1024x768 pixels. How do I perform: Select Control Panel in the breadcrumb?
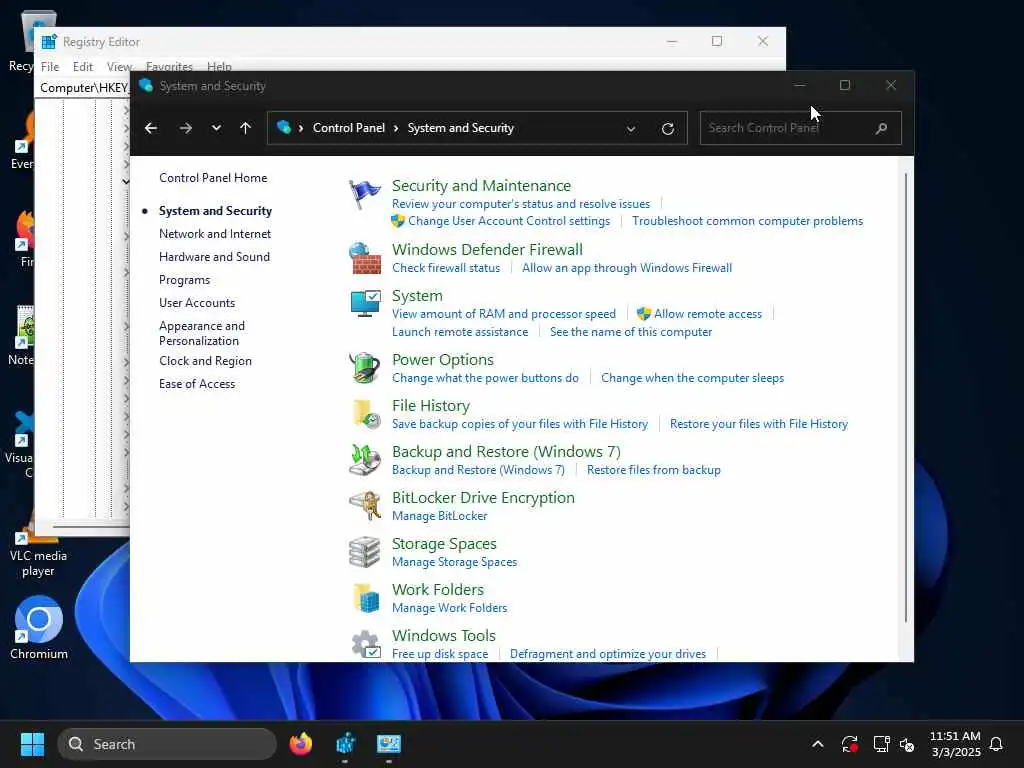coord(349,128)
